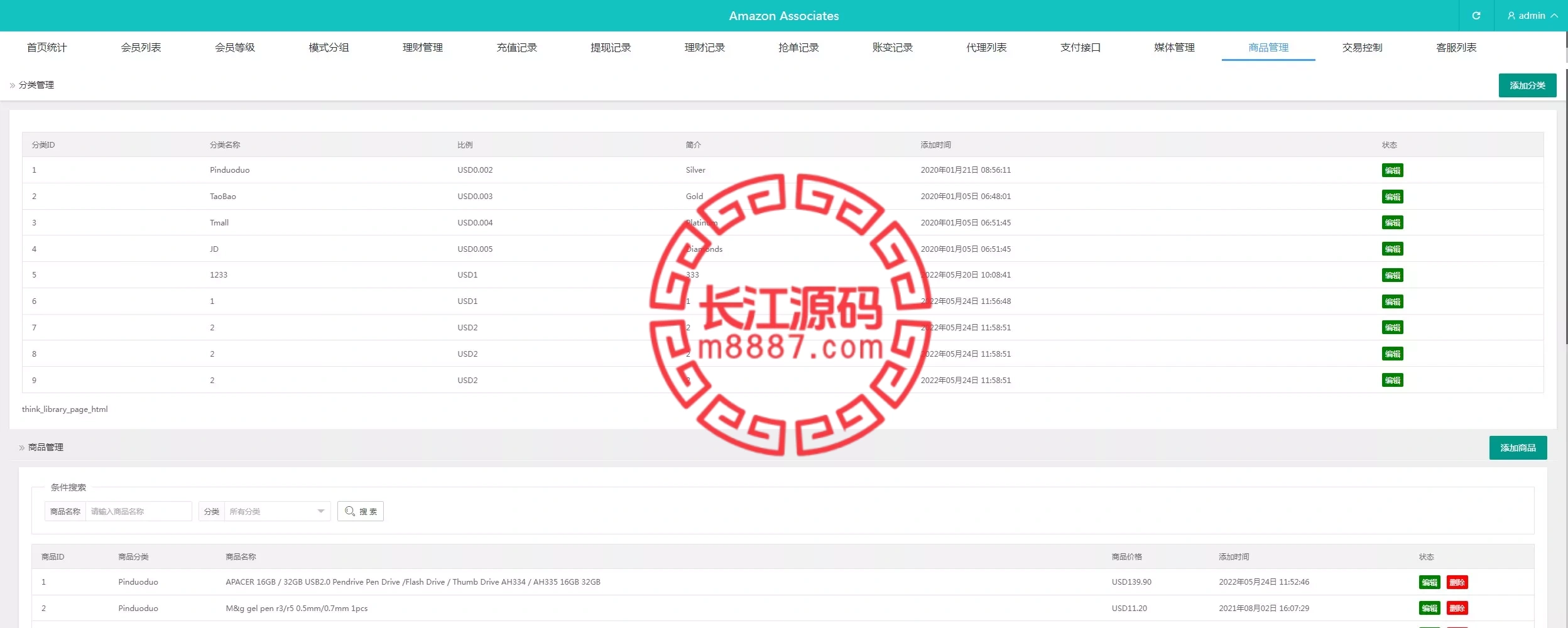Edit the Tmall category row
The image size is (1568, 628).
pyautogui.click(x=1392, y=222)
